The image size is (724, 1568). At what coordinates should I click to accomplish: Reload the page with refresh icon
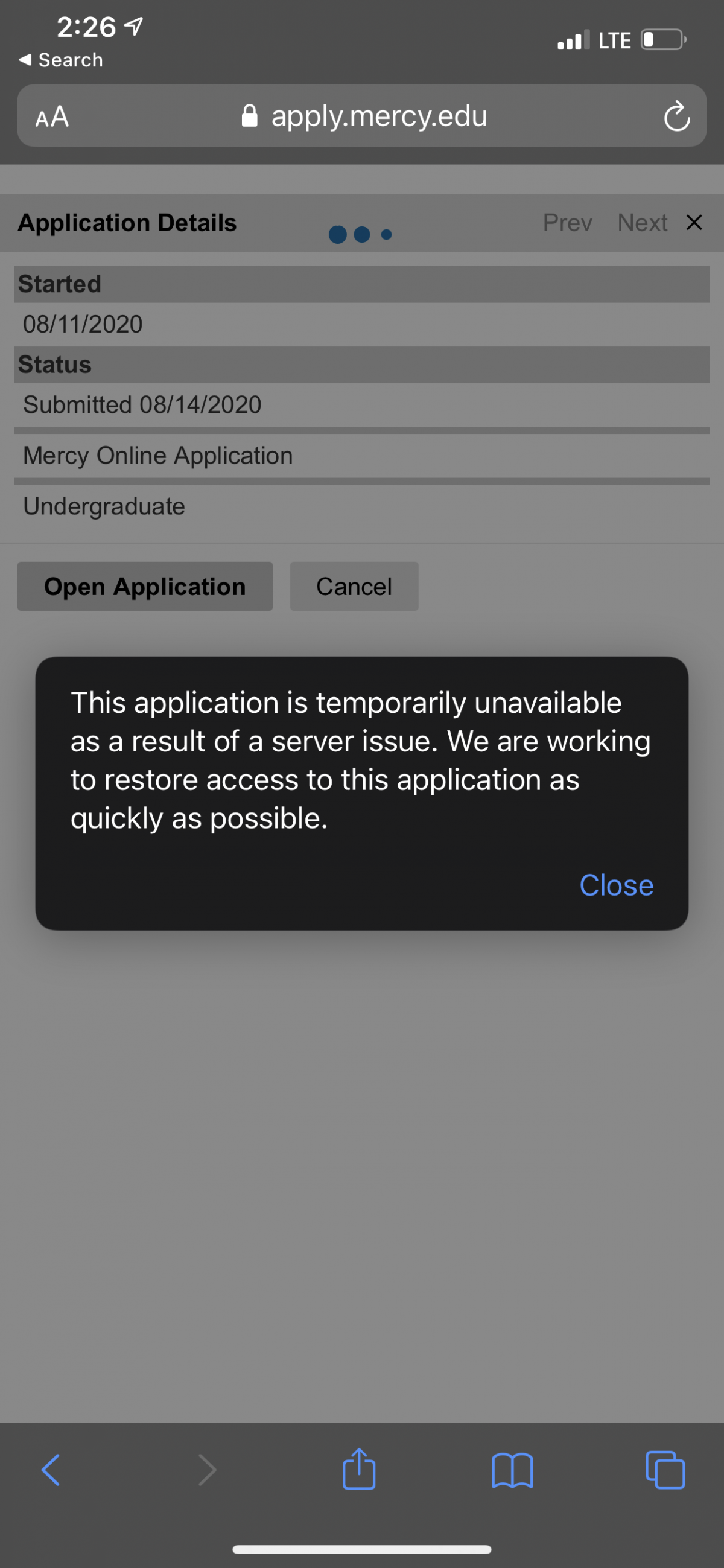point(676,116)
